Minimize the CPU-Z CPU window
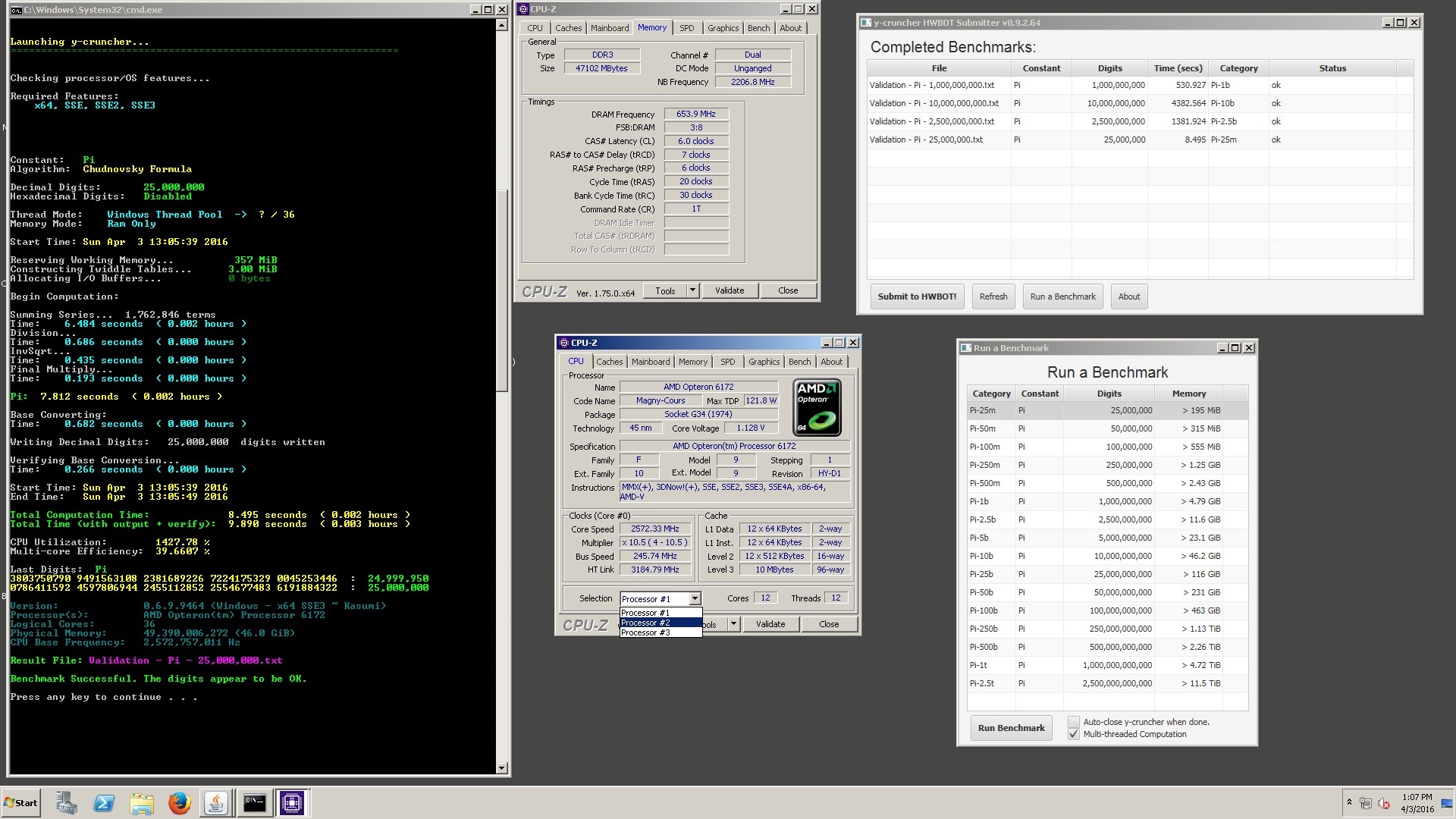This screenshot has height=819, width=1456. coord(826,343)
